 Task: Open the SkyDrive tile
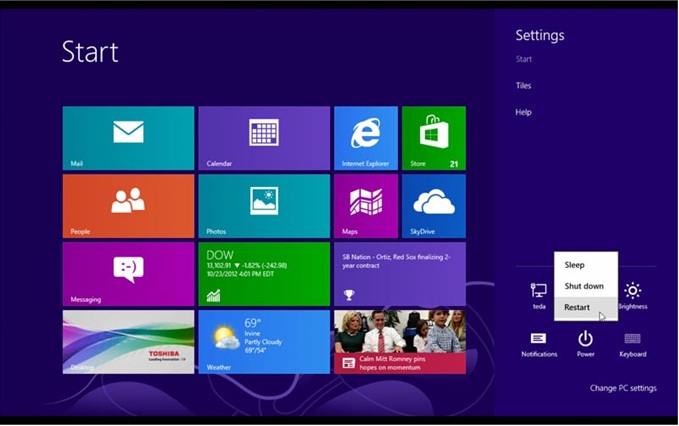coord(434,206)
